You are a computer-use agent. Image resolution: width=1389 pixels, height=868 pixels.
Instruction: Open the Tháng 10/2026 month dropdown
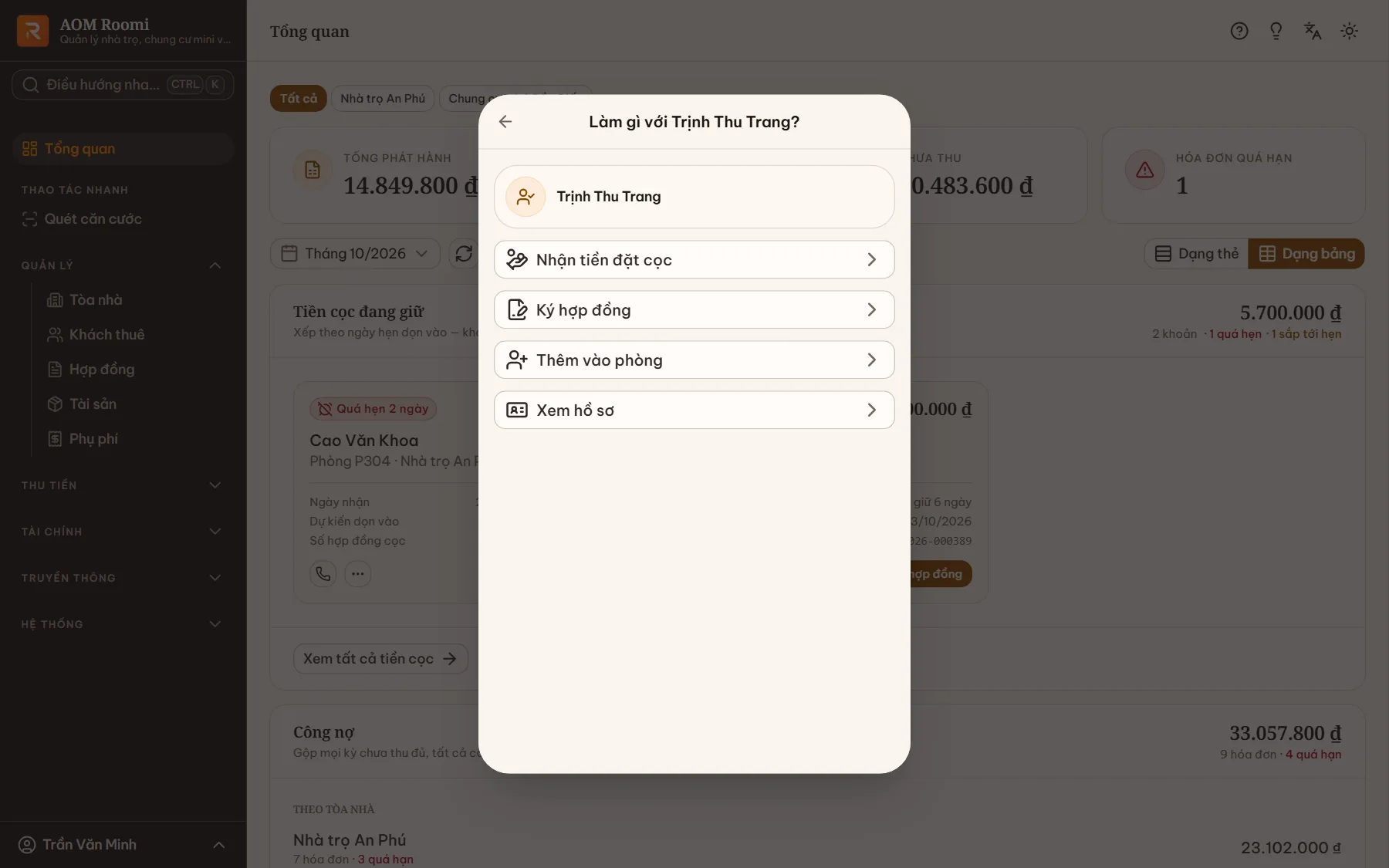pos(355,254)
